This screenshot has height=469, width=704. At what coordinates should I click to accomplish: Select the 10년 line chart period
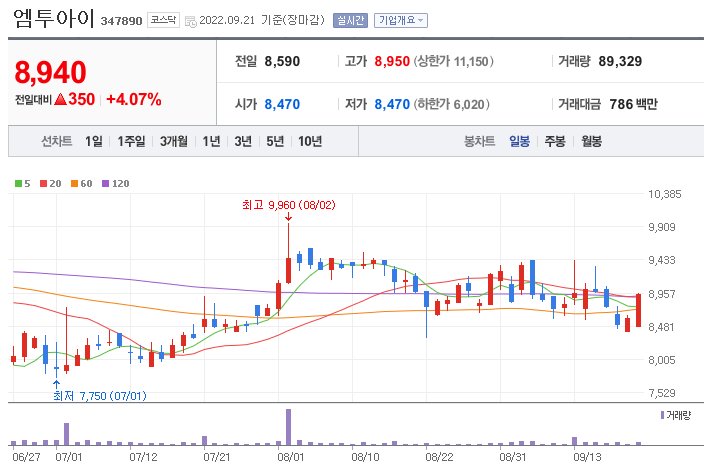point(310,141)
